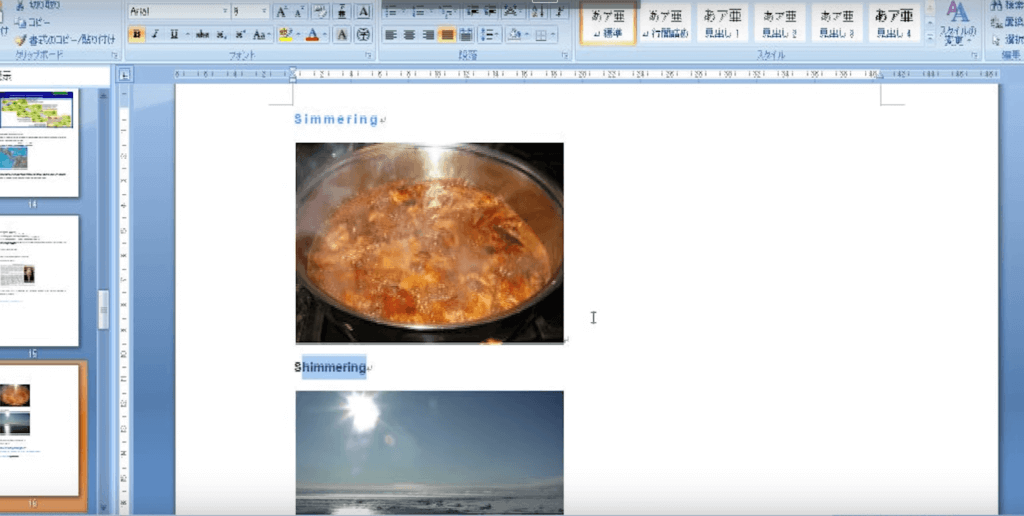Click the Format Painter brush icon

[x=19, y=38]
